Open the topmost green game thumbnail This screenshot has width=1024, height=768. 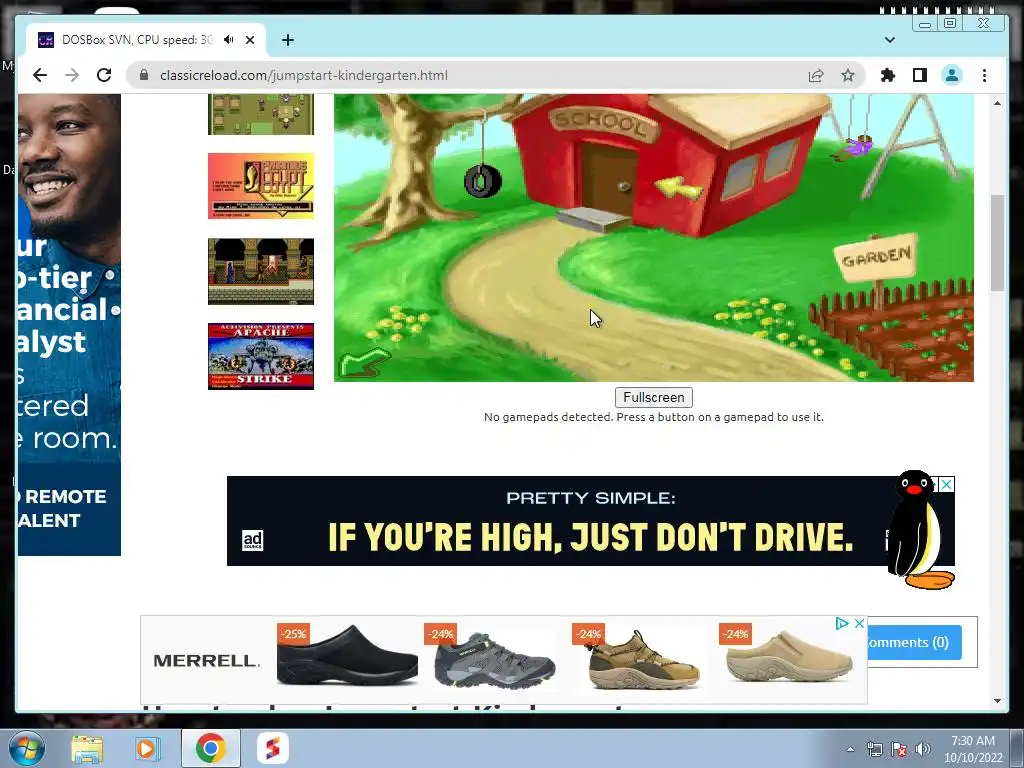coord(261,114)
